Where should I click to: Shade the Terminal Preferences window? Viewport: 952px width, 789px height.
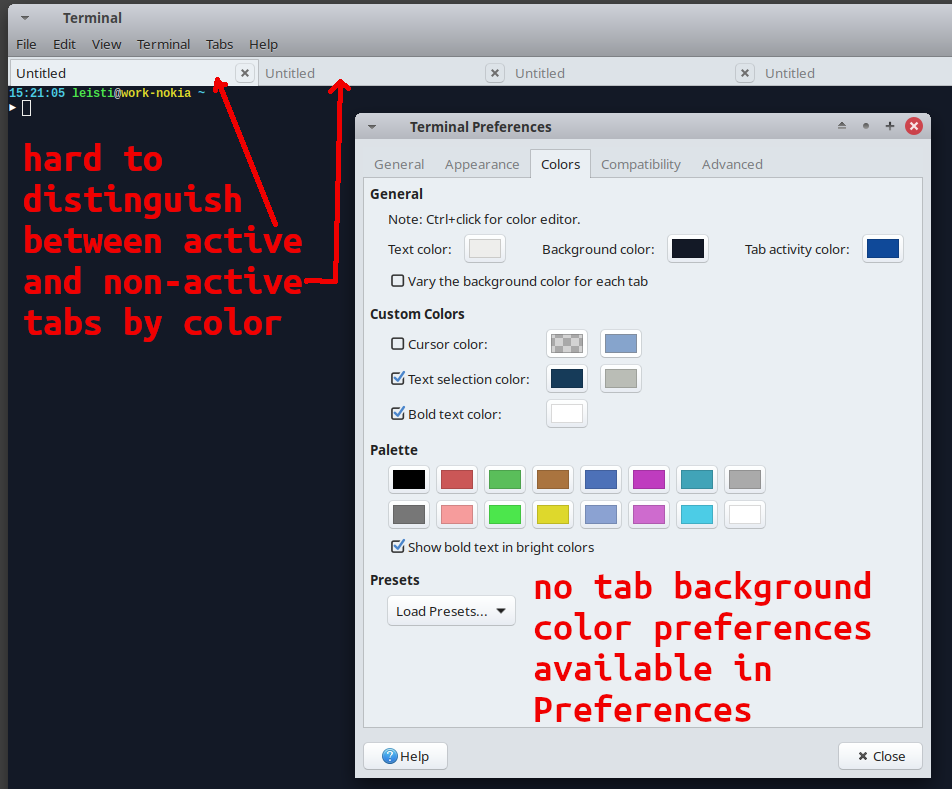click(842, 127)
